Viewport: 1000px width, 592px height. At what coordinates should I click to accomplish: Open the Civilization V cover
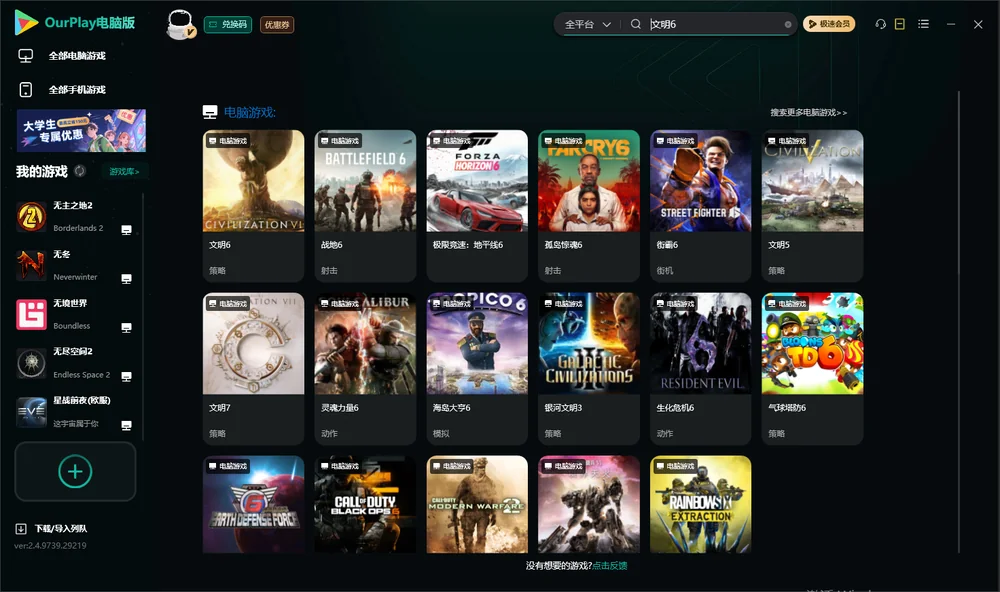(812, 181)
